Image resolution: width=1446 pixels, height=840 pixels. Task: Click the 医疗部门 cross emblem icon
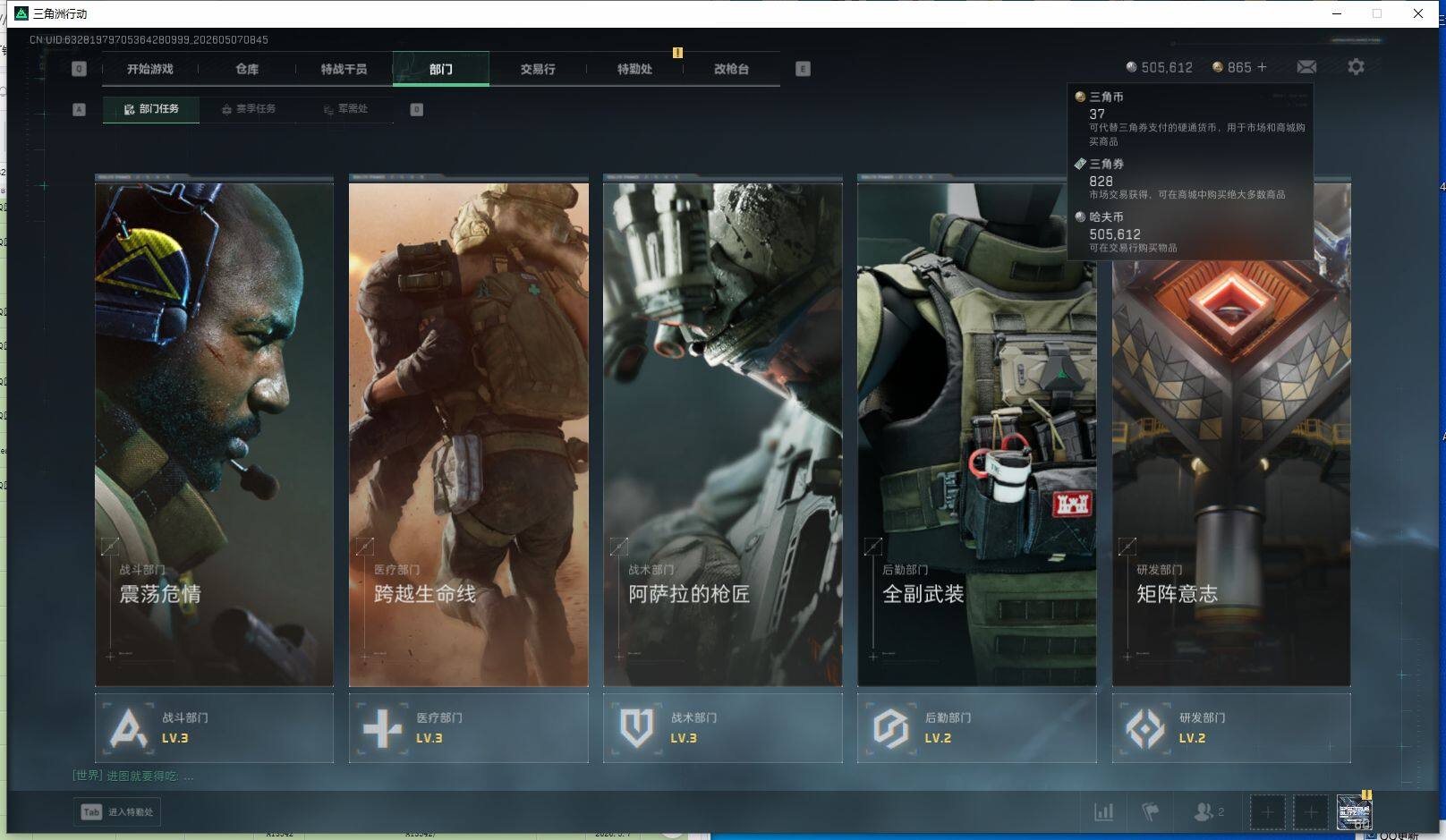pos(382,728)
